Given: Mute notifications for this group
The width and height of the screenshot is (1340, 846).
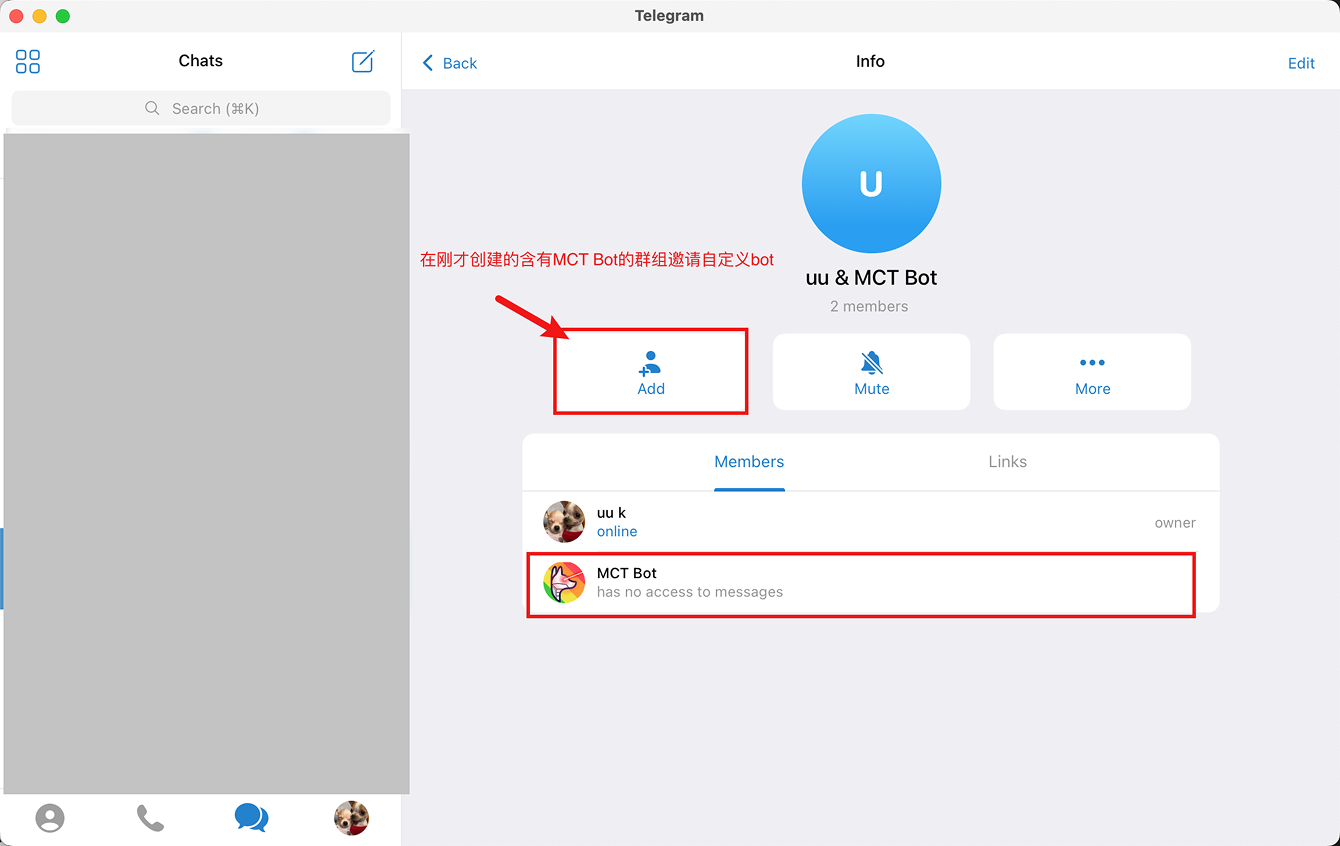Looking at the screenshot, I should tap(870, 371).
